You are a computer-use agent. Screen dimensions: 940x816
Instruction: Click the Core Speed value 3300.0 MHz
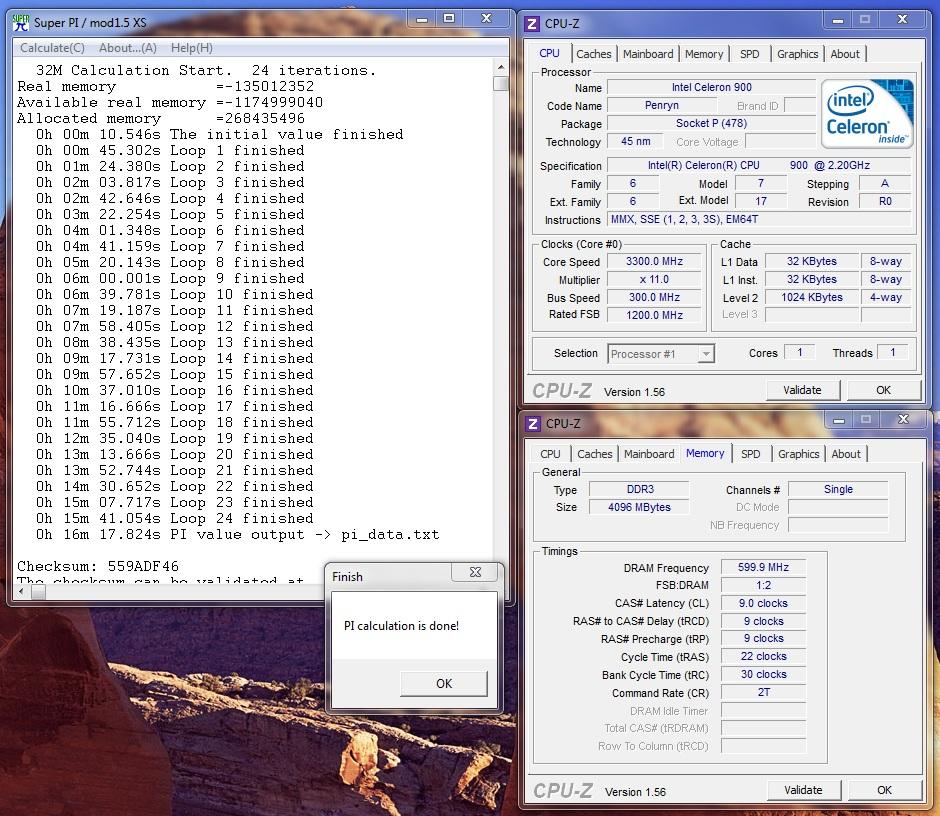(654, 261)
